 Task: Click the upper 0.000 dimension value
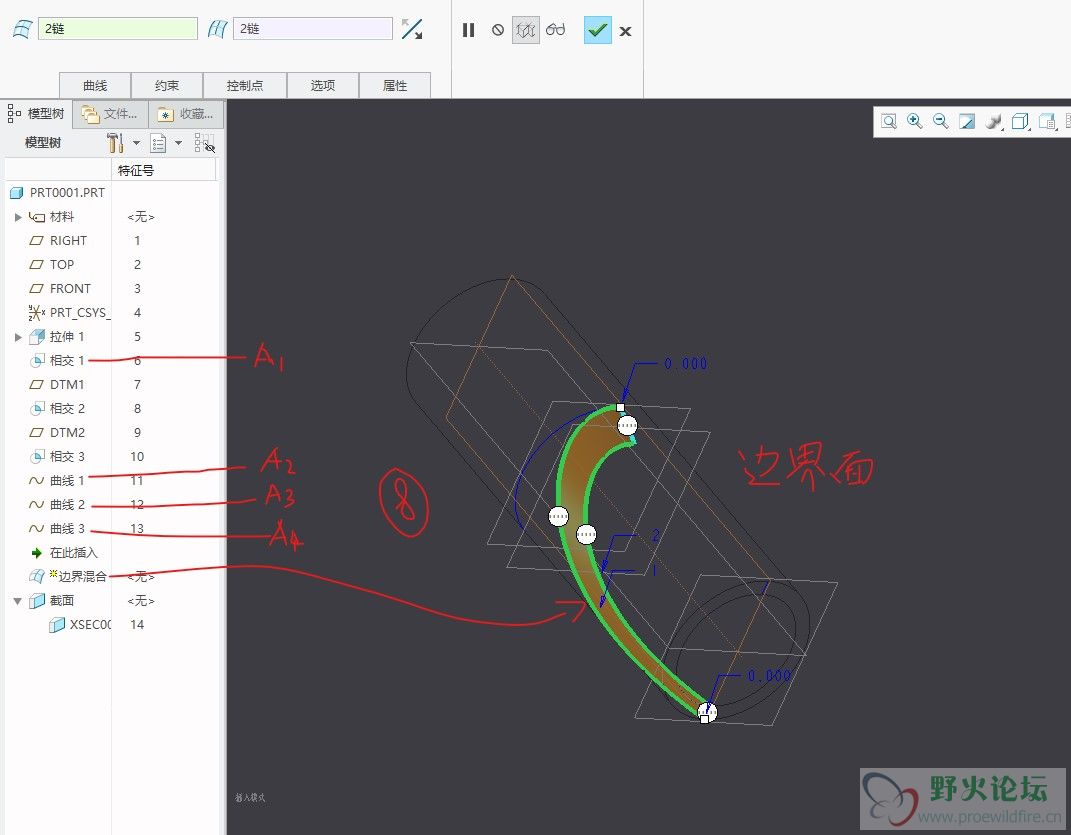(685, 364)
